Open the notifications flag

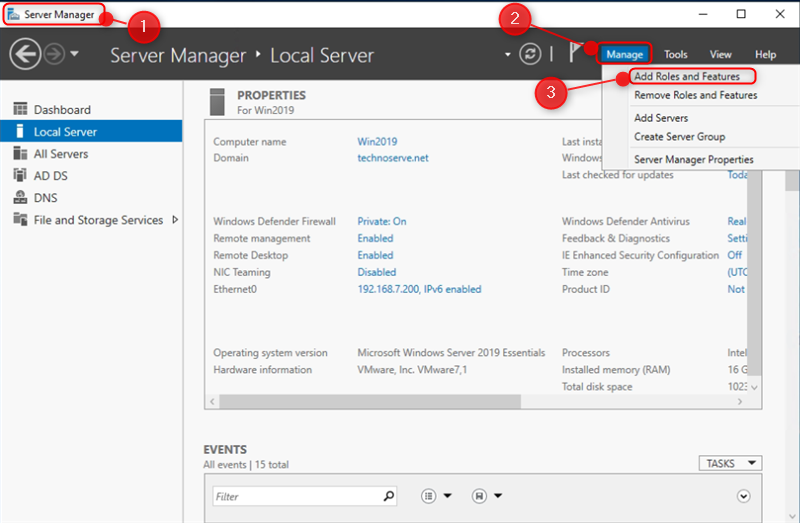[575, 53]
